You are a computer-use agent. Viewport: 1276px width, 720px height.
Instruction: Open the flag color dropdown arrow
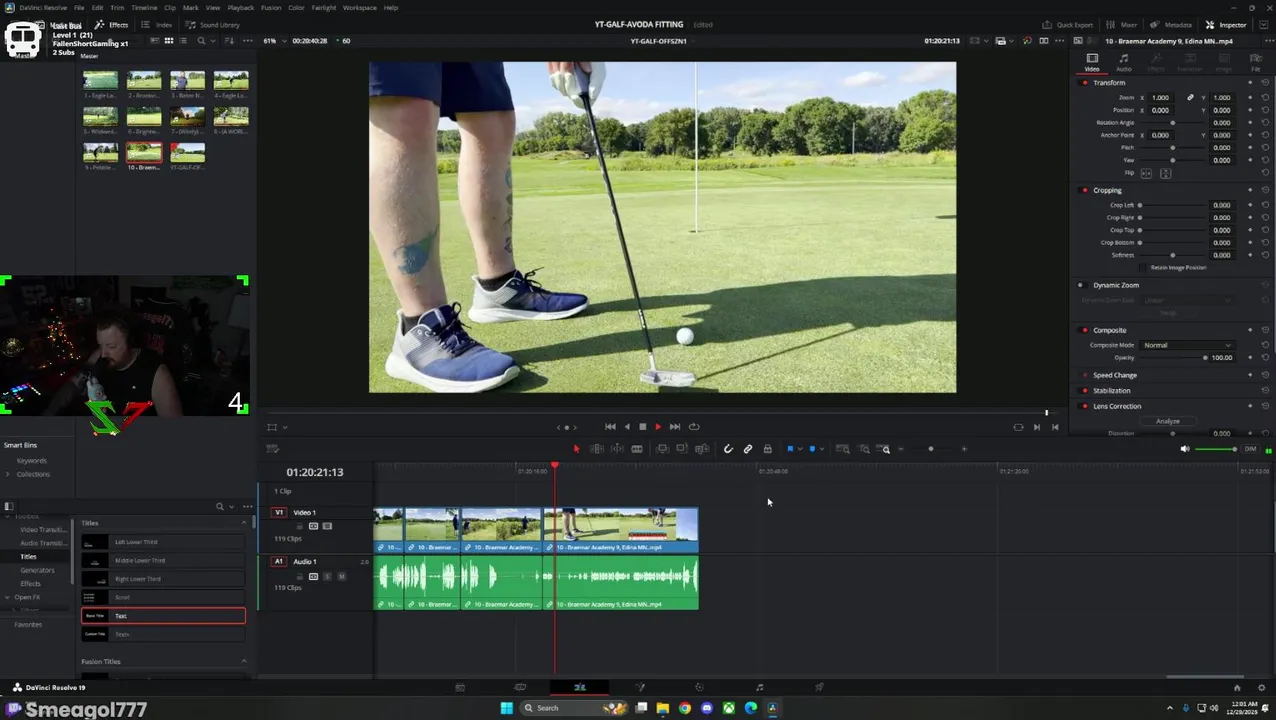pyautogui.click(x=800, y=449)
